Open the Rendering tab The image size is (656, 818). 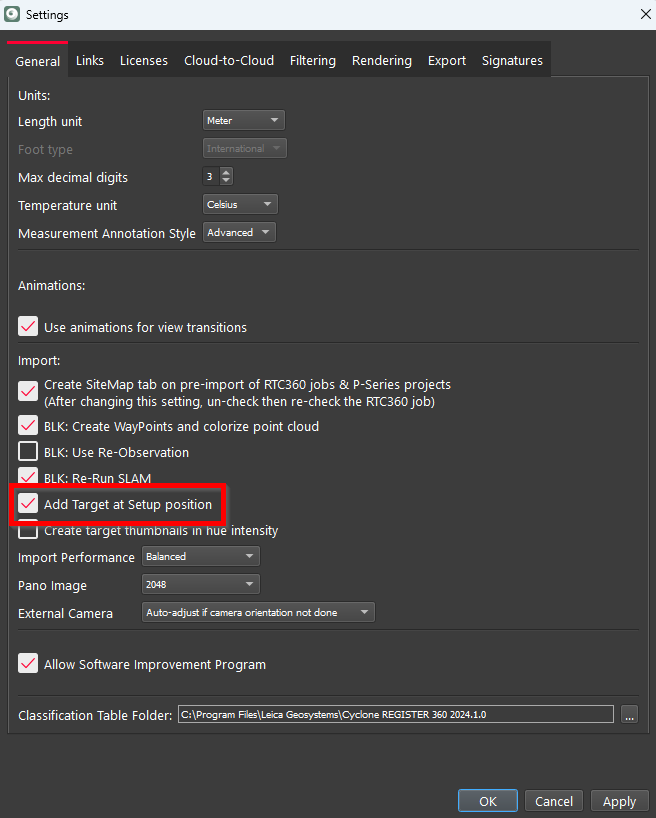click(381, 61)
